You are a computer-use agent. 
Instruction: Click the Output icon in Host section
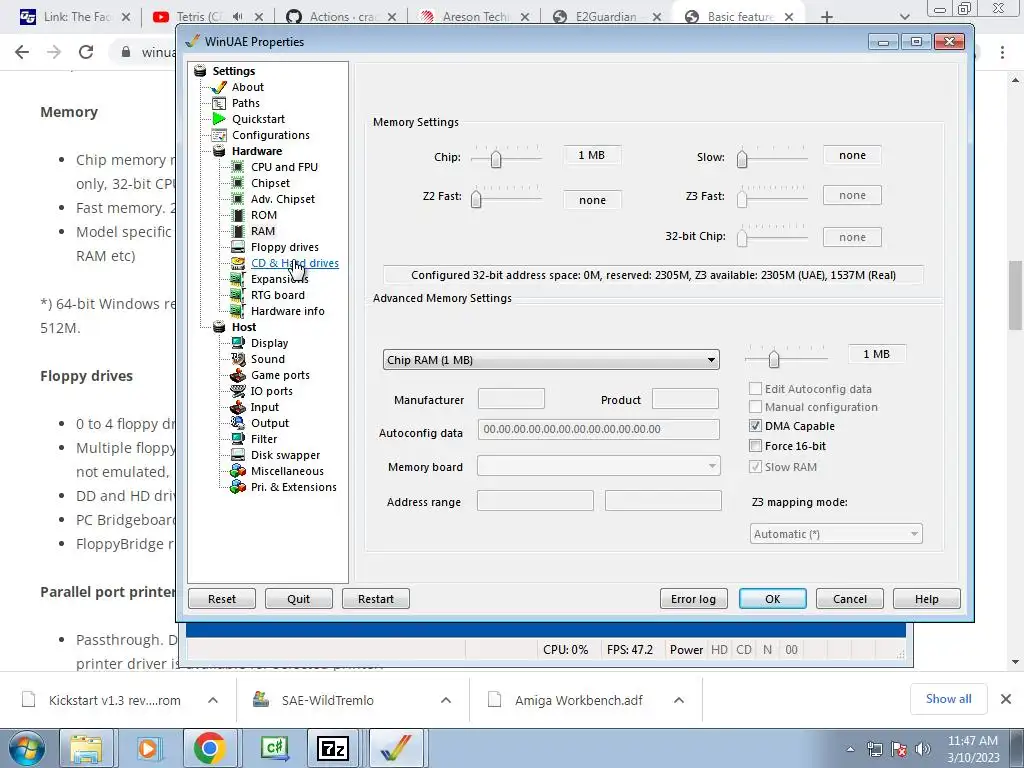[x=238, y=423]
